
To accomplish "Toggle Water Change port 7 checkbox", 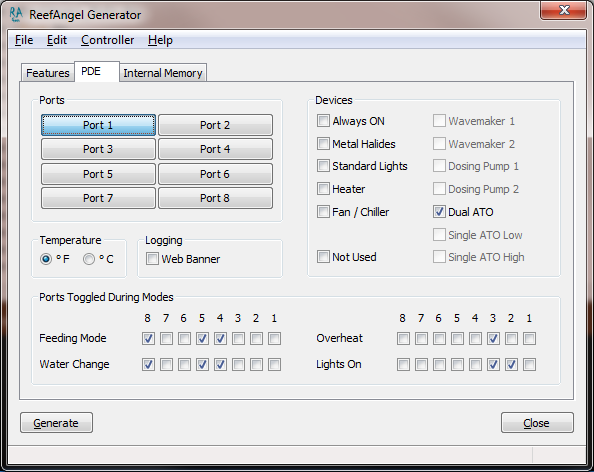I will [x=166, y=364].
